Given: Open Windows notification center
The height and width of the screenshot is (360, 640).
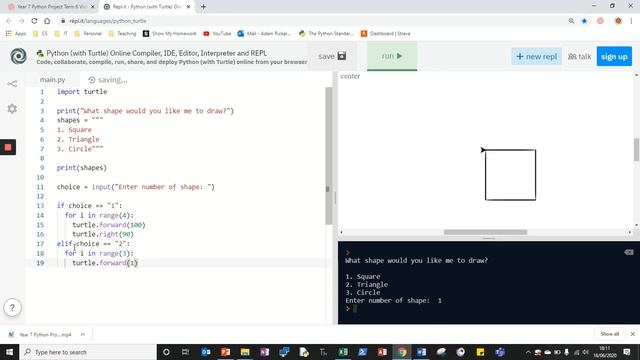Looking at the screenshot, I should pyautogui.click(x=627, y=352).
